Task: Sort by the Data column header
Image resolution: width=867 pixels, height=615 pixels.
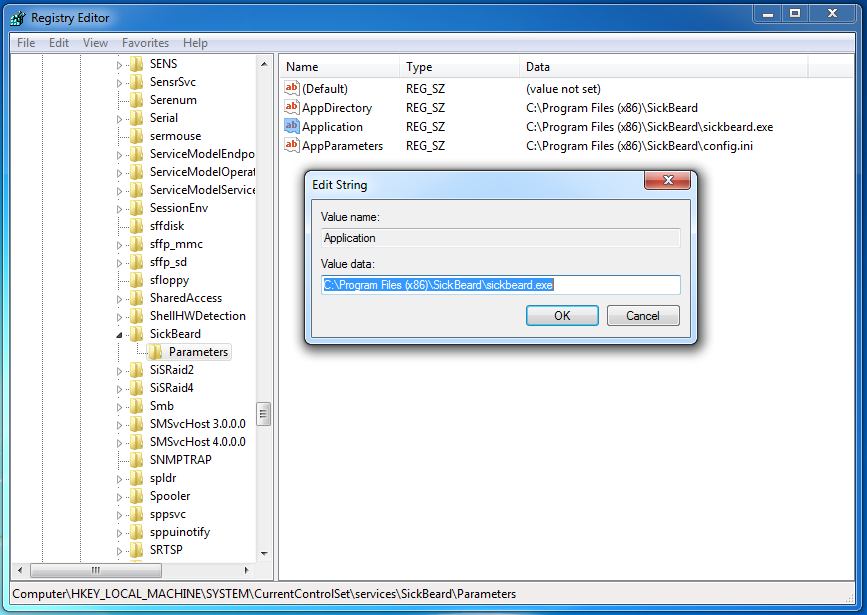Action: click(x=664, y=67)
